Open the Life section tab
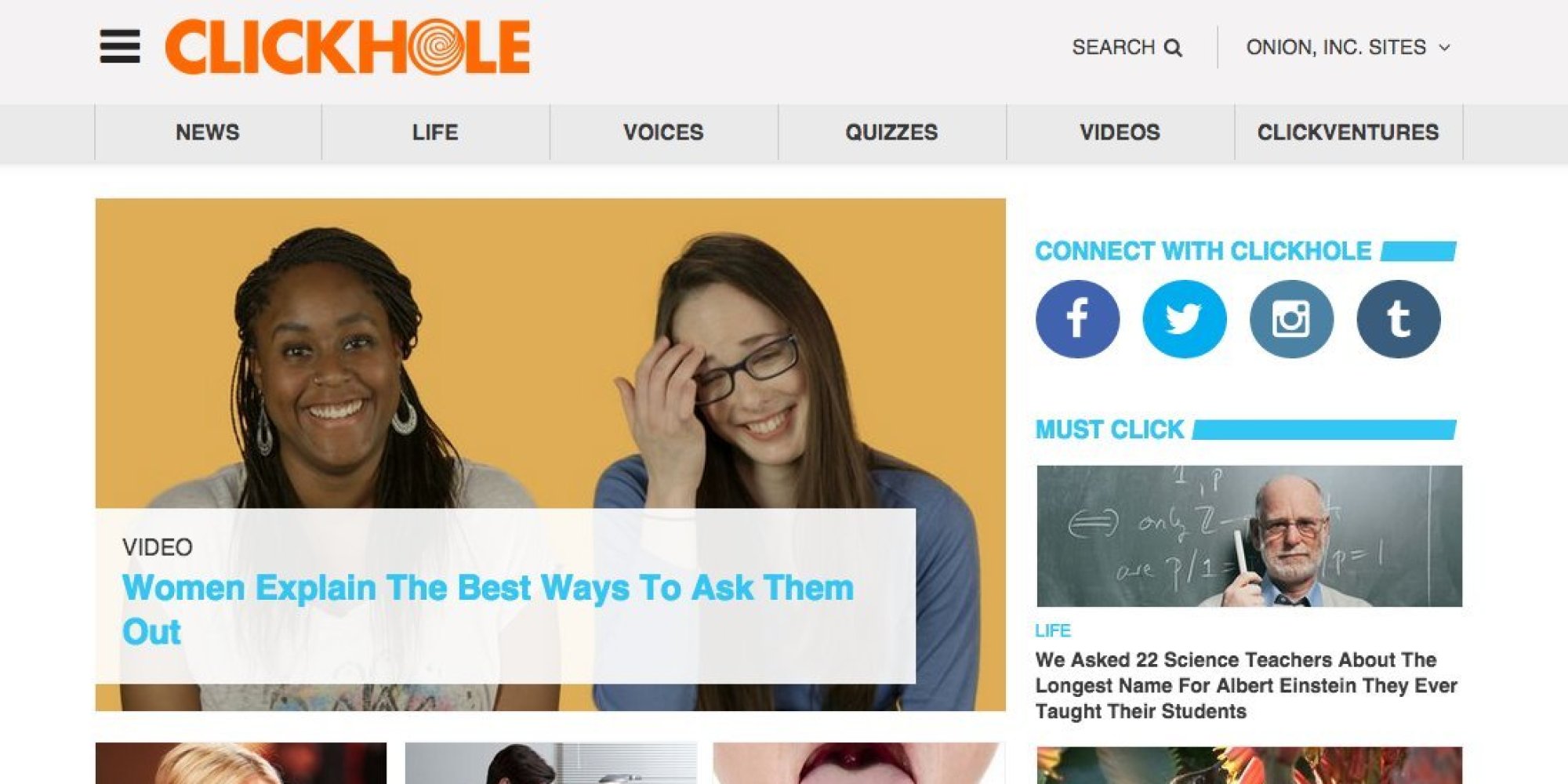 click(435, 132)
